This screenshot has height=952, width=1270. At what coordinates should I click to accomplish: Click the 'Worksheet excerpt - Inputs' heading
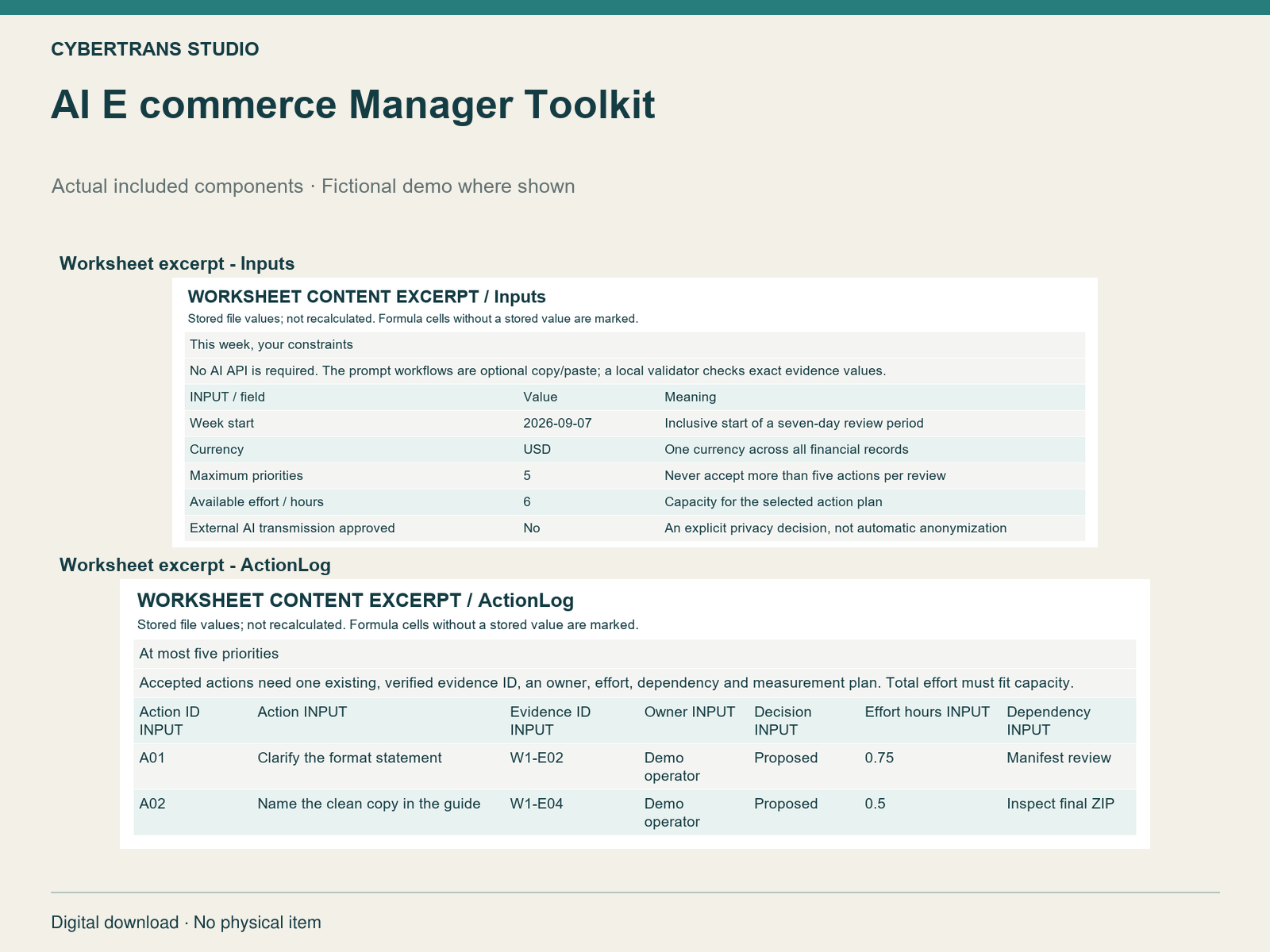tap(177, 263)
